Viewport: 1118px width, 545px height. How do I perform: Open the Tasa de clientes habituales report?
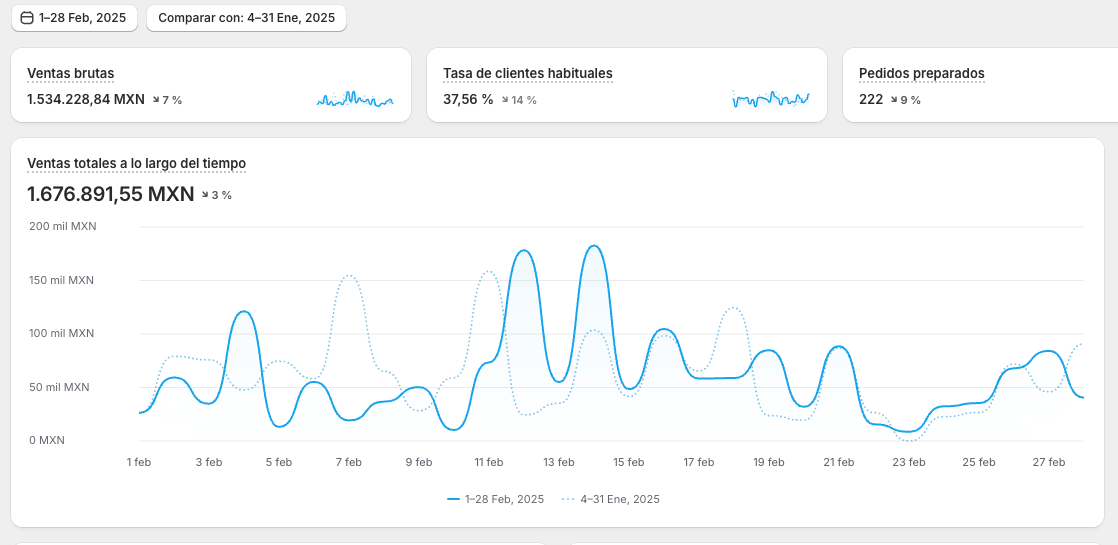click(x=527, y=73)
